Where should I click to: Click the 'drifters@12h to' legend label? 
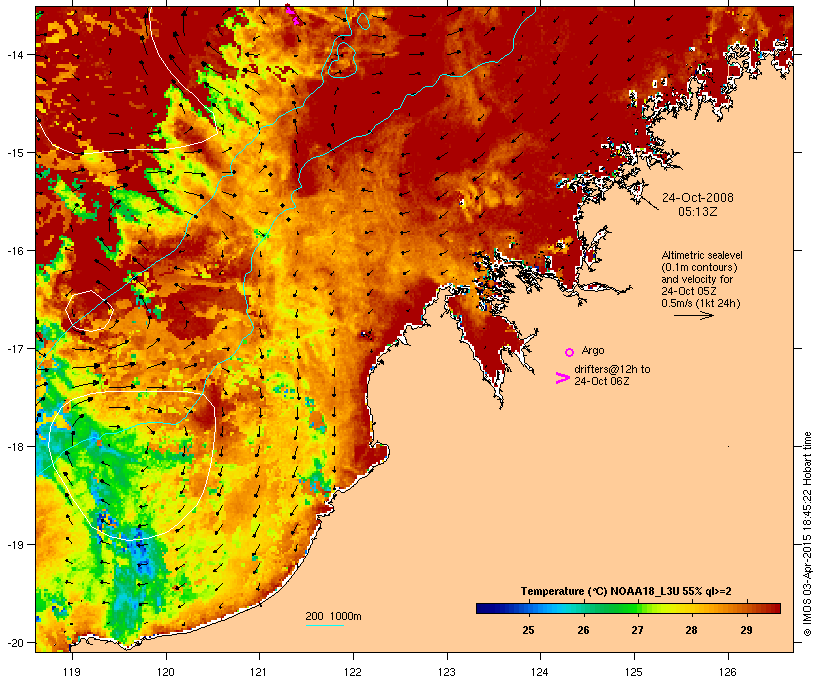click(612, 369)
